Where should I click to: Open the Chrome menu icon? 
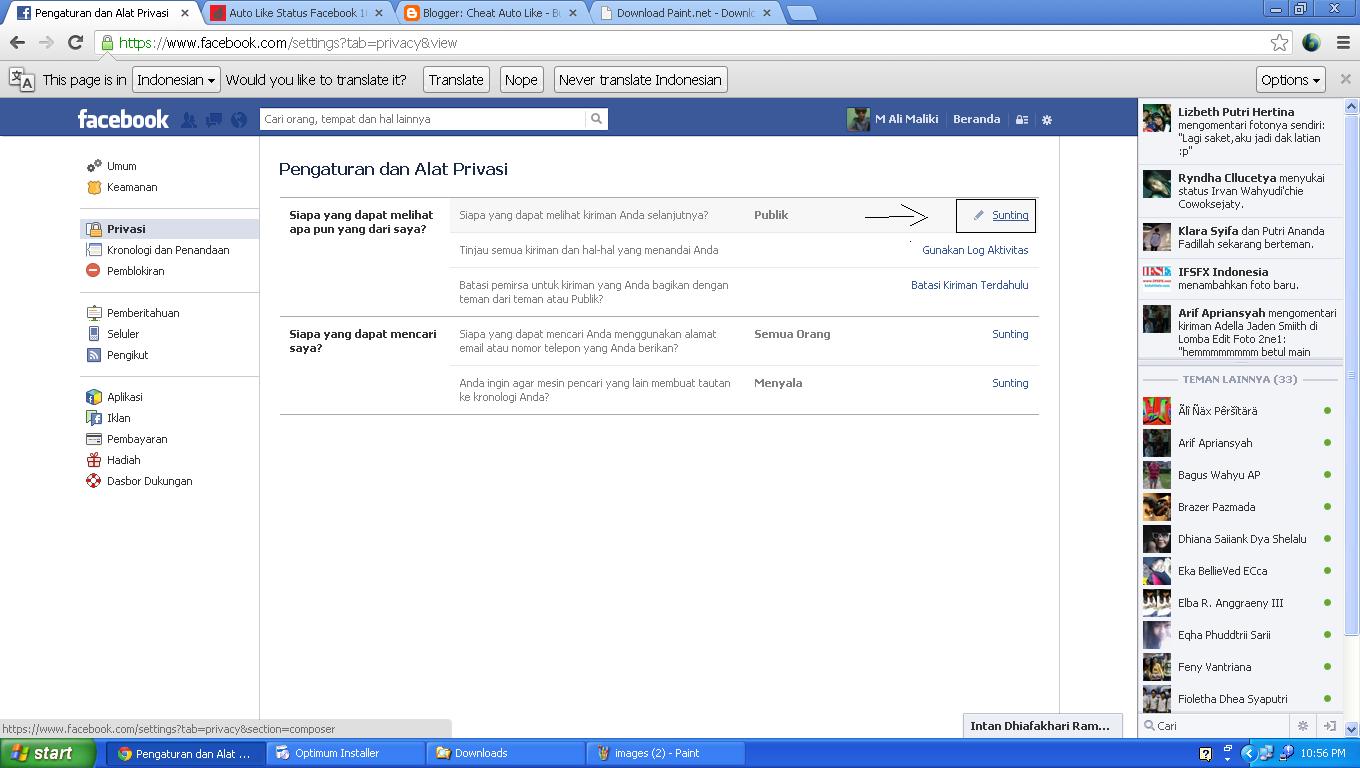tap(1343, 43)
